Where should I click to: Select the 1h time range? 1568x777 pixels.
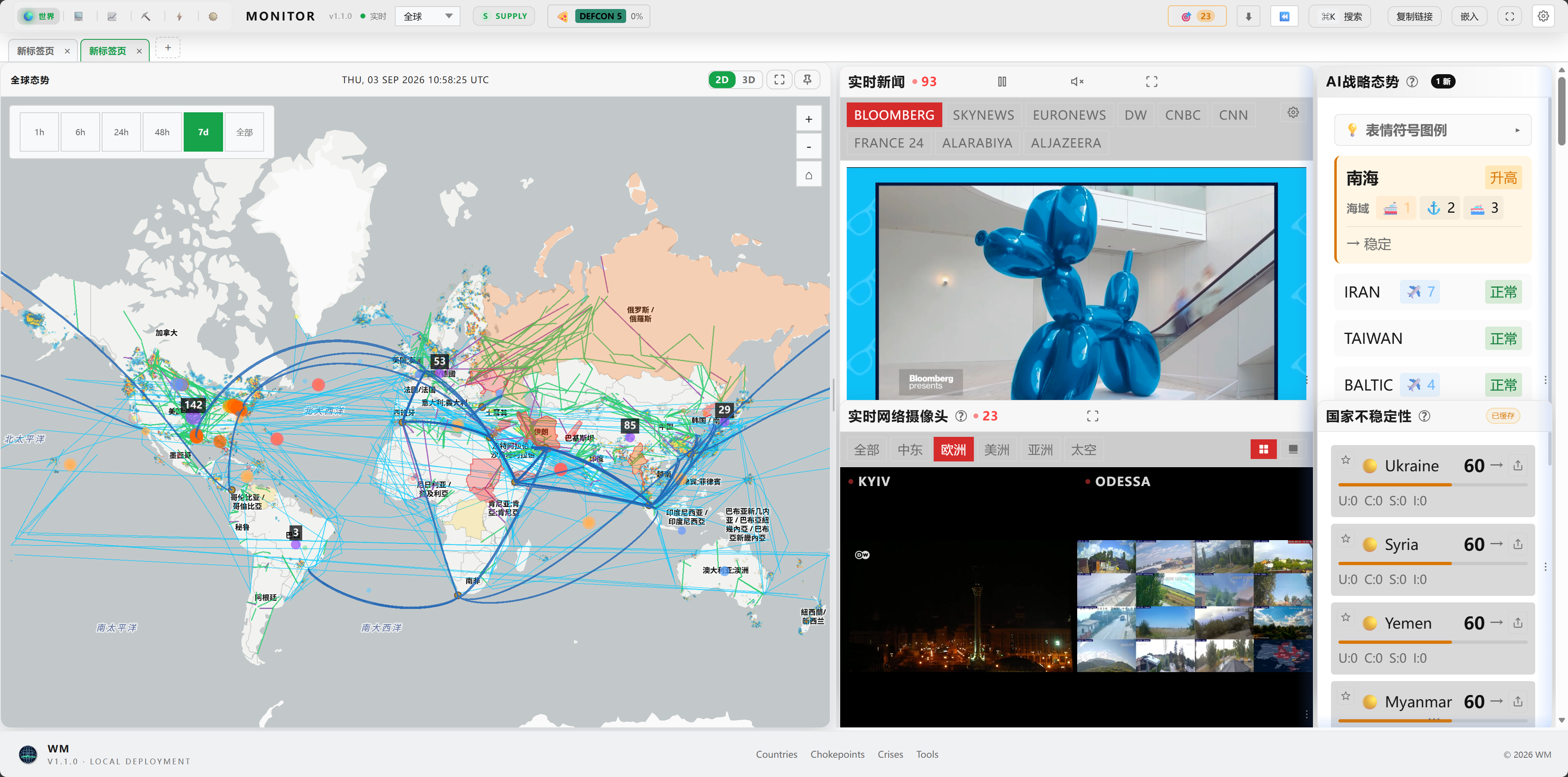click(39, 132)
